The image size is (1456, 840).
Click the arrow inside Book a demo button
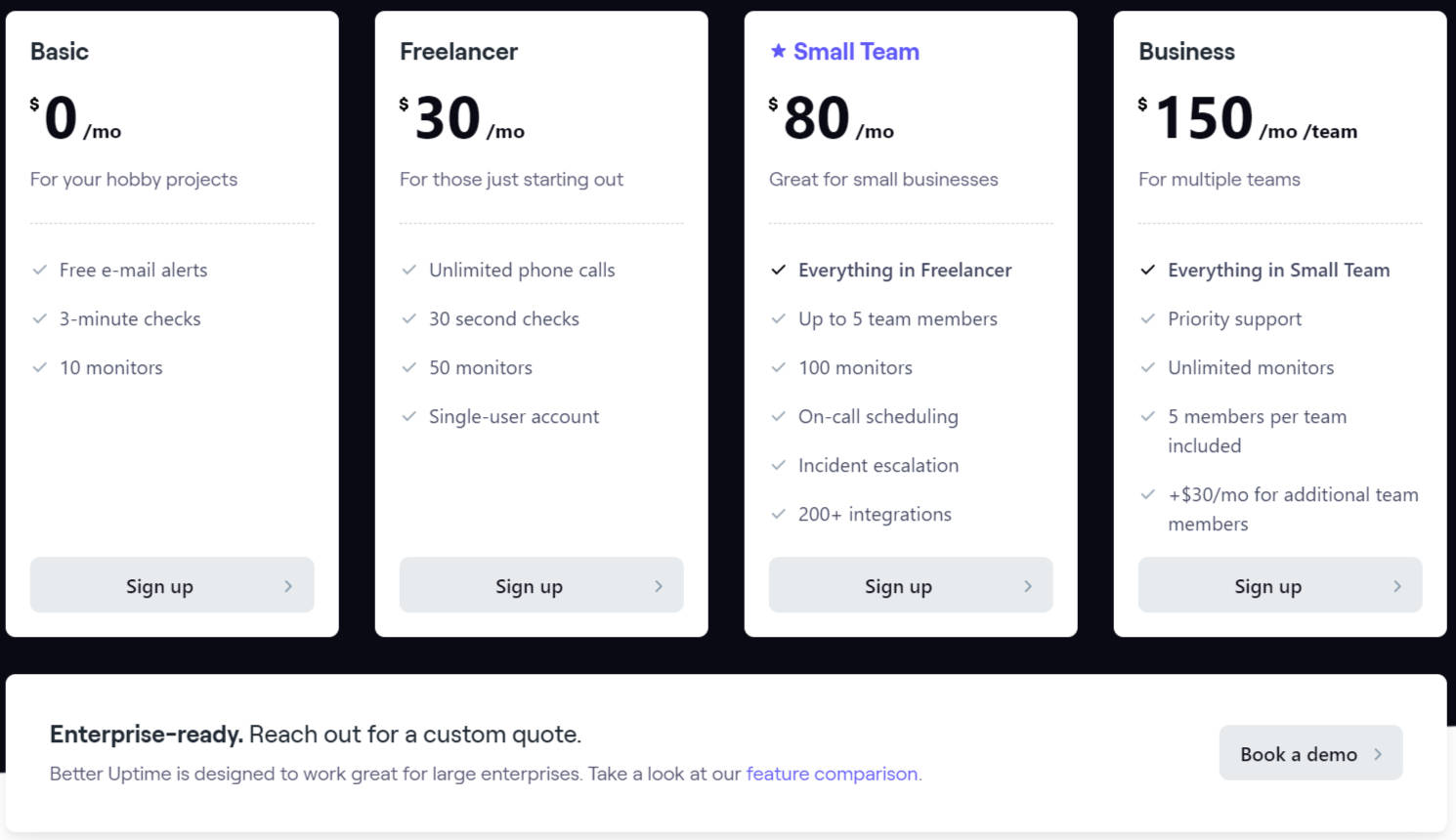coord(1379,753)
